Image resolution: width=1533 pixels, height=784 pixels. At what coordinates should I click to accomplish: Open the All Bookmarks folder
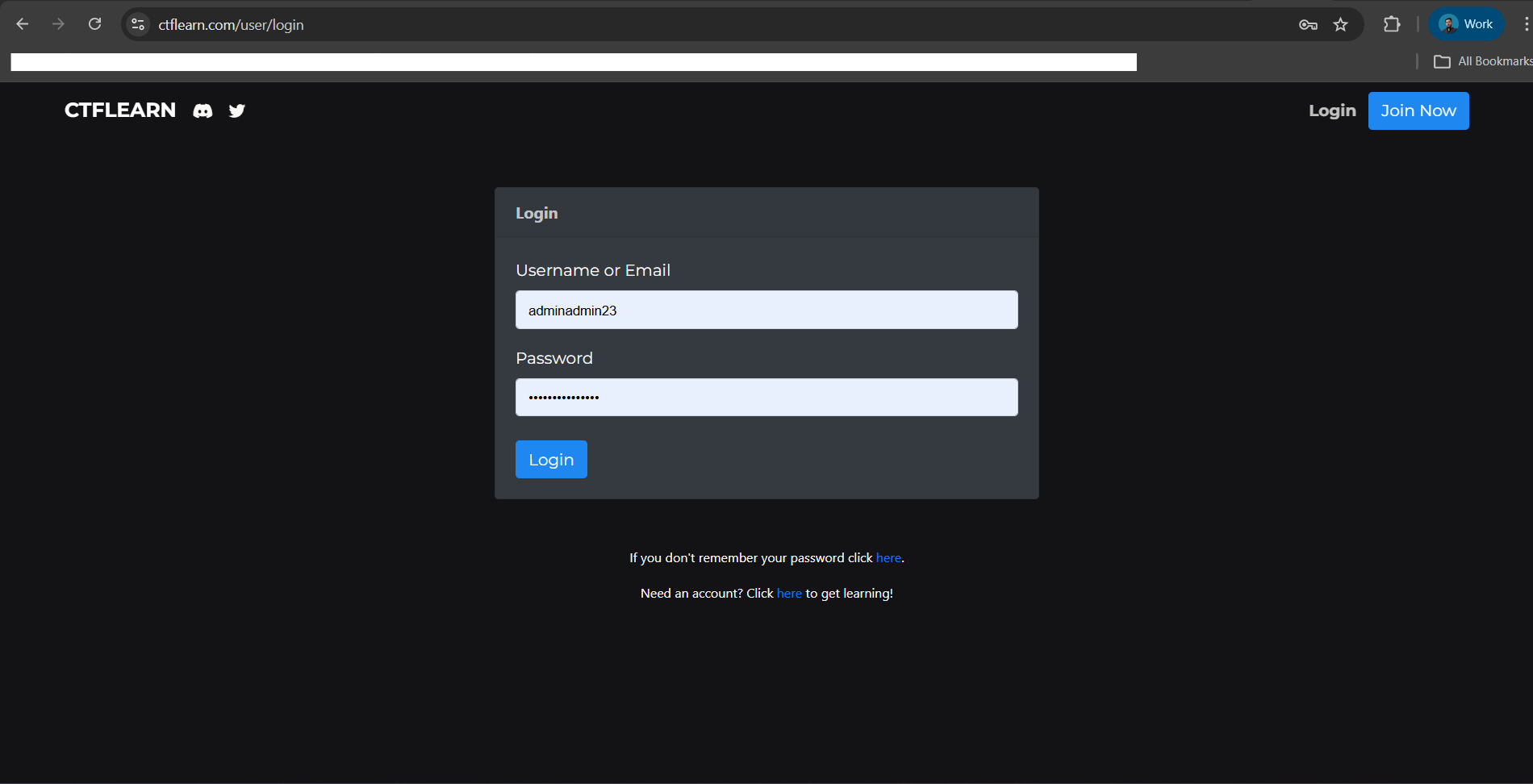(x=1483, y=61)
